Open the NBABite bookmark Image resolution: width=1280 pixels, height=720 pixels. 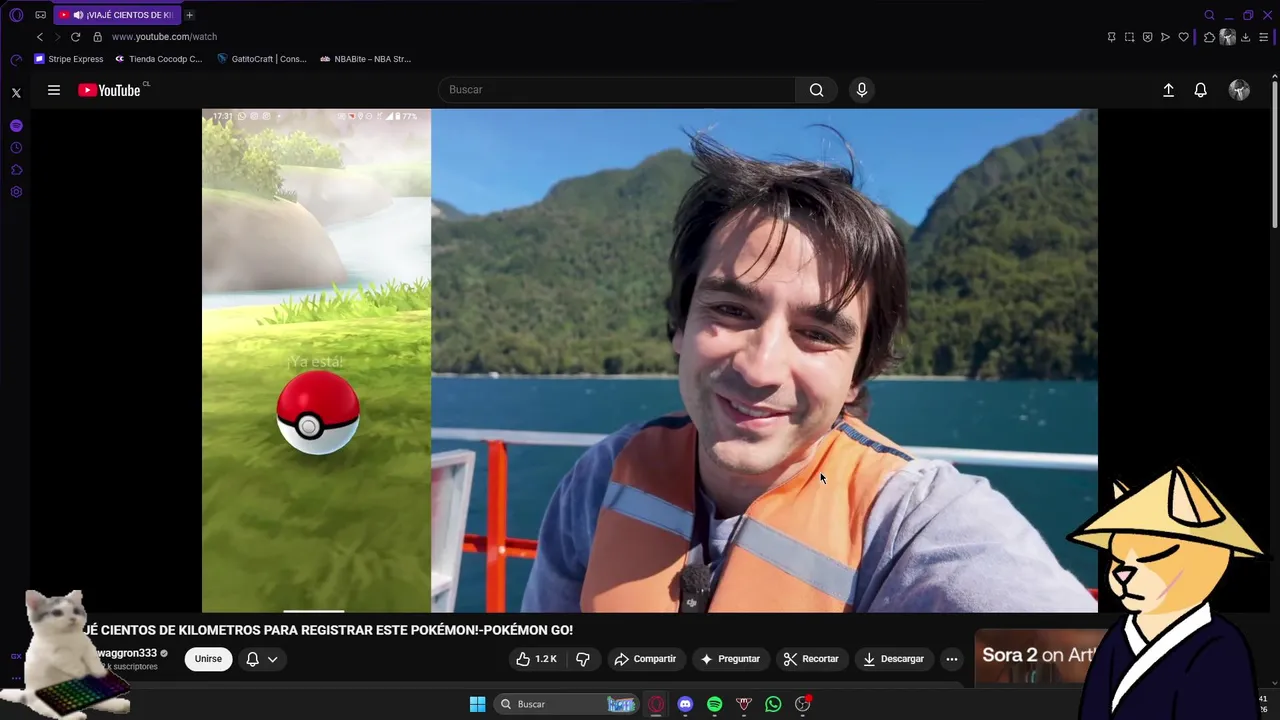365,59
